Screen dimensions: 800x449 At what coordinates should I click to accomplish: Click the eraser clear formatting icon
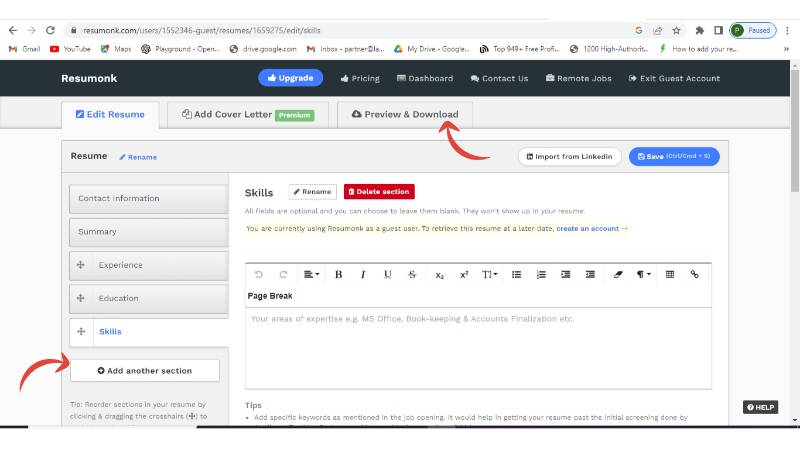pyautogui.click(x=617, y=274)
